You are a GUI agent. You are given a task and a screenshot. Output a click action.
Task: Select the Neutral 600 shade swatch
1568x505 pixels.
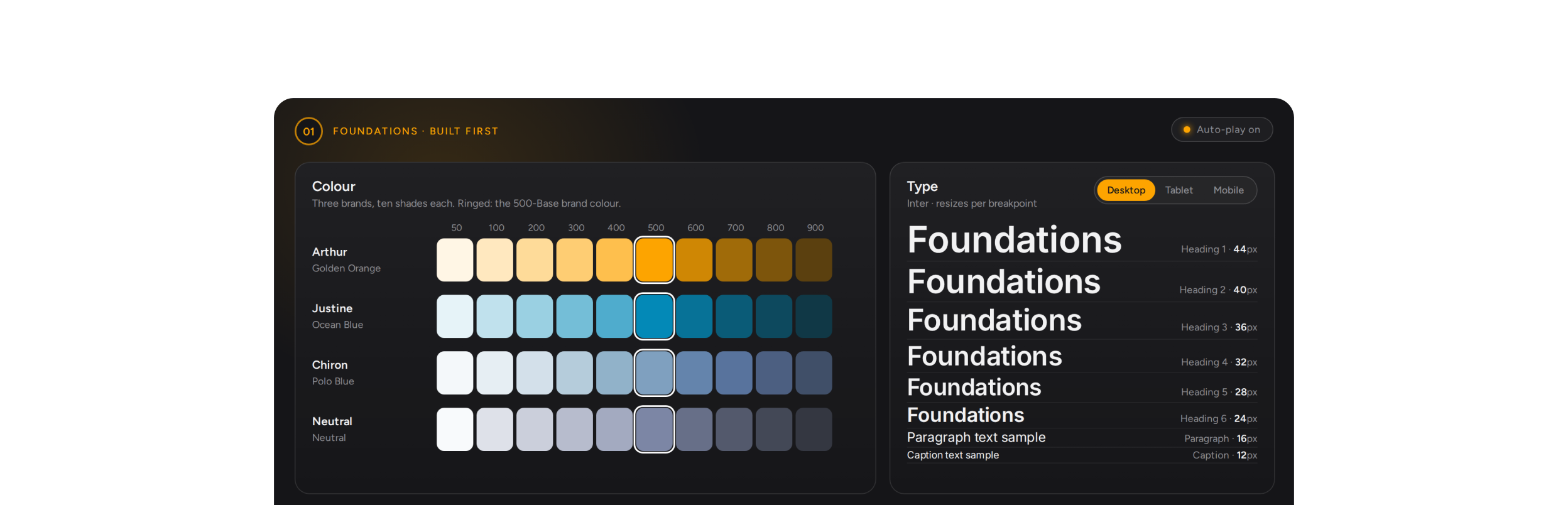pyautogui.click(x=694, y=430)
